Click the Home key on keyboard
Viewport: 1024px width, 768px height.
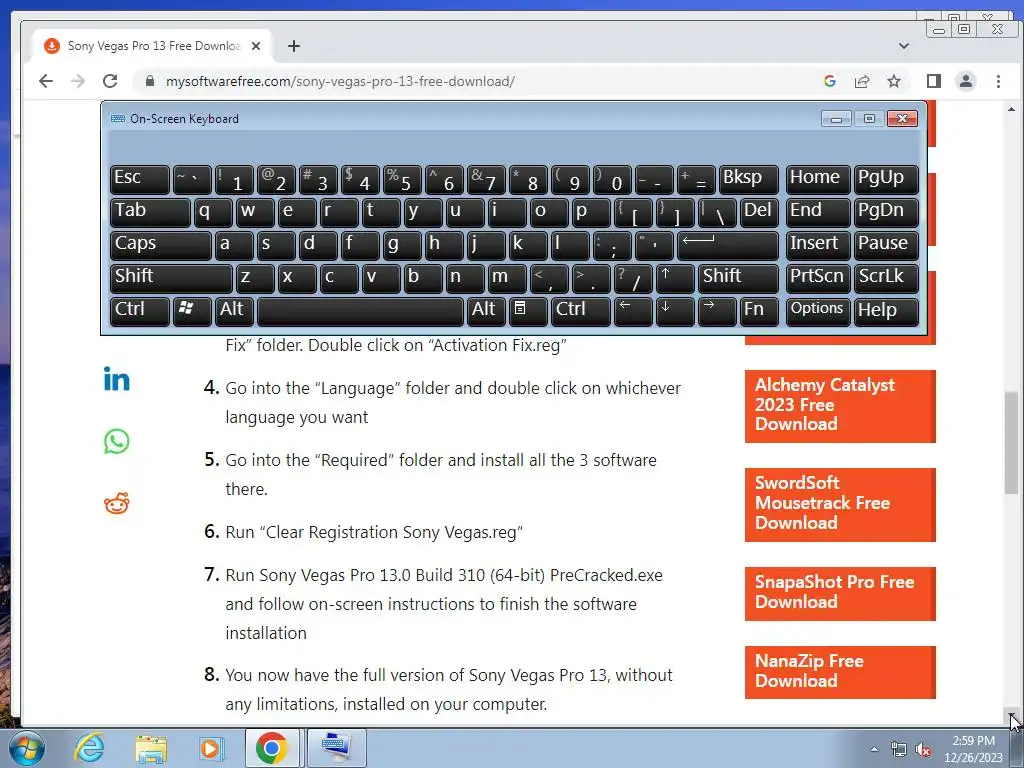coord(818,179)
